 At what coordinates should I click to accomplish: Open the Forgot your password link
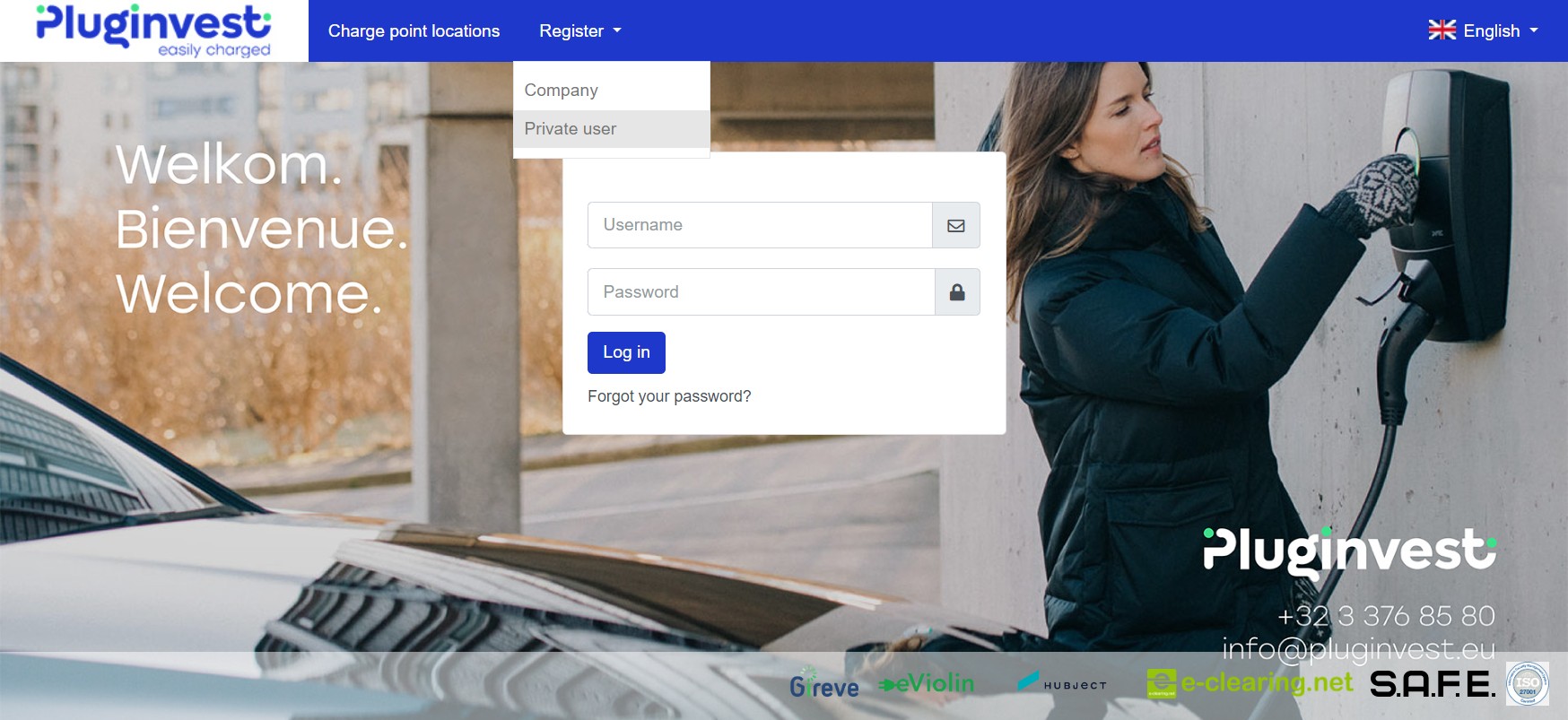669,396
